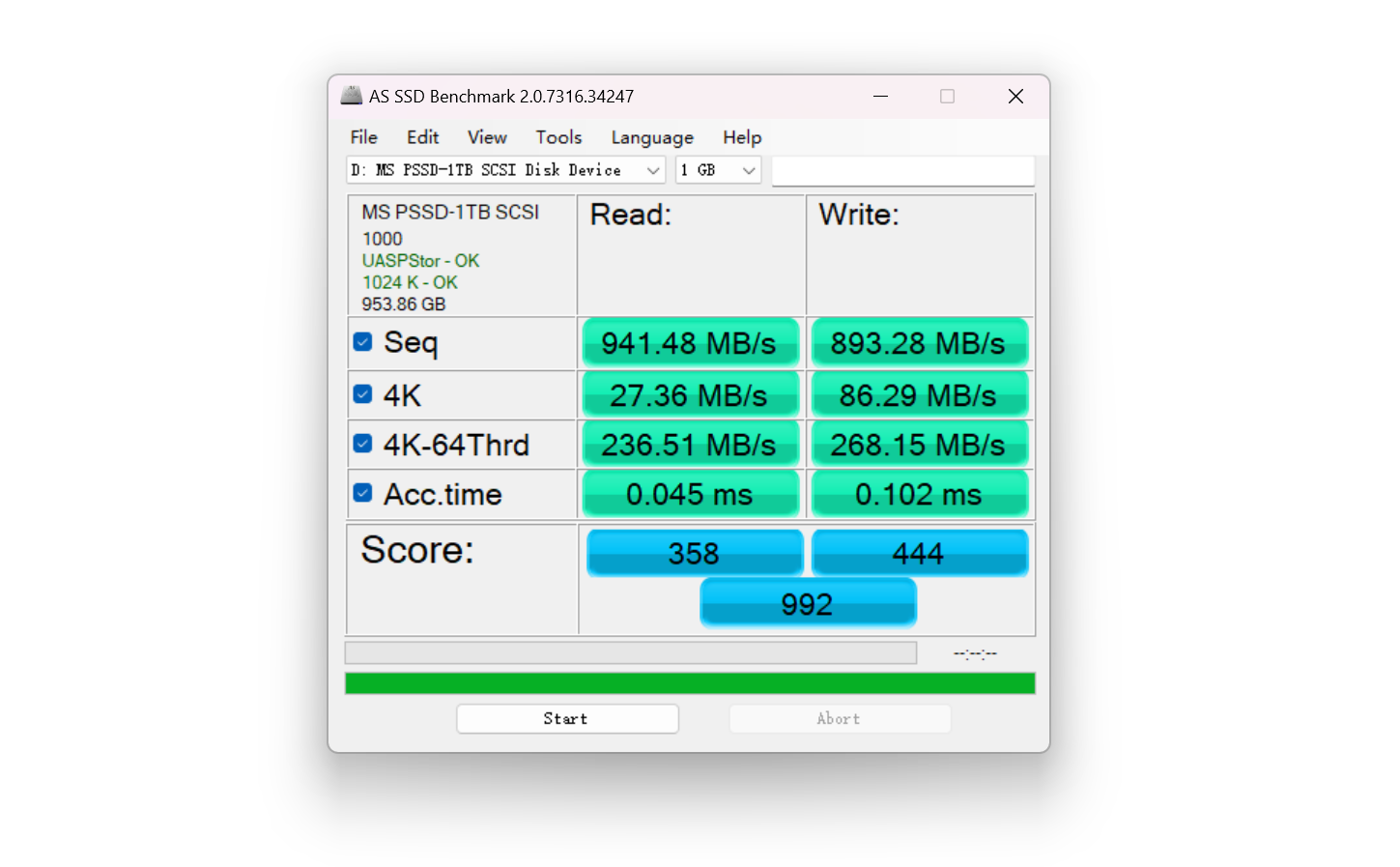The width and height of the screenshot is (1400, 867).
Task: Toggle the 4K test checkbox
Action: (363, 394)
